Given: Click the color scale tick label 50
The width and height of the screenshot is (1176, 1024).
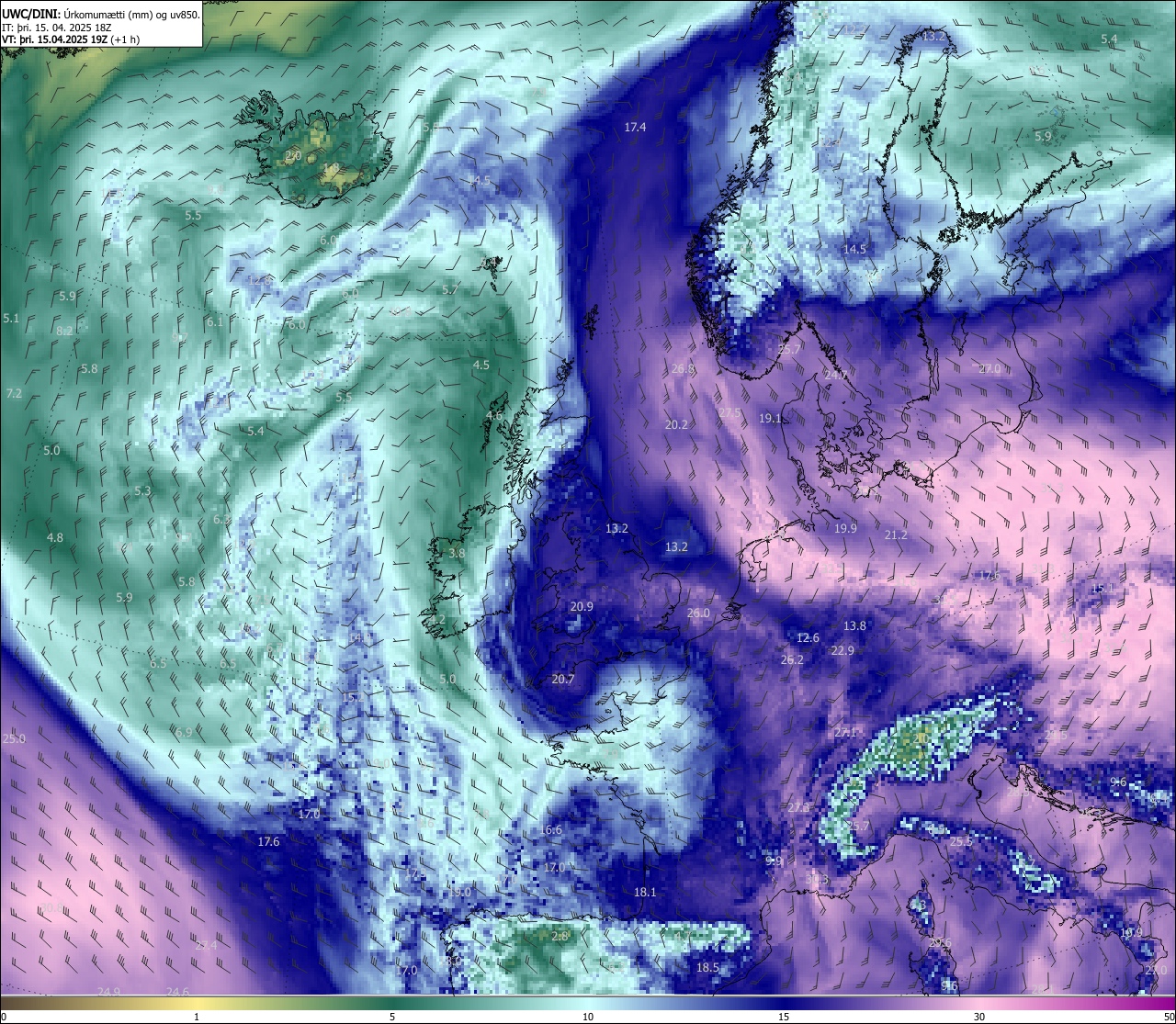Looking at the screenshot, I should pos(1168,1017).
